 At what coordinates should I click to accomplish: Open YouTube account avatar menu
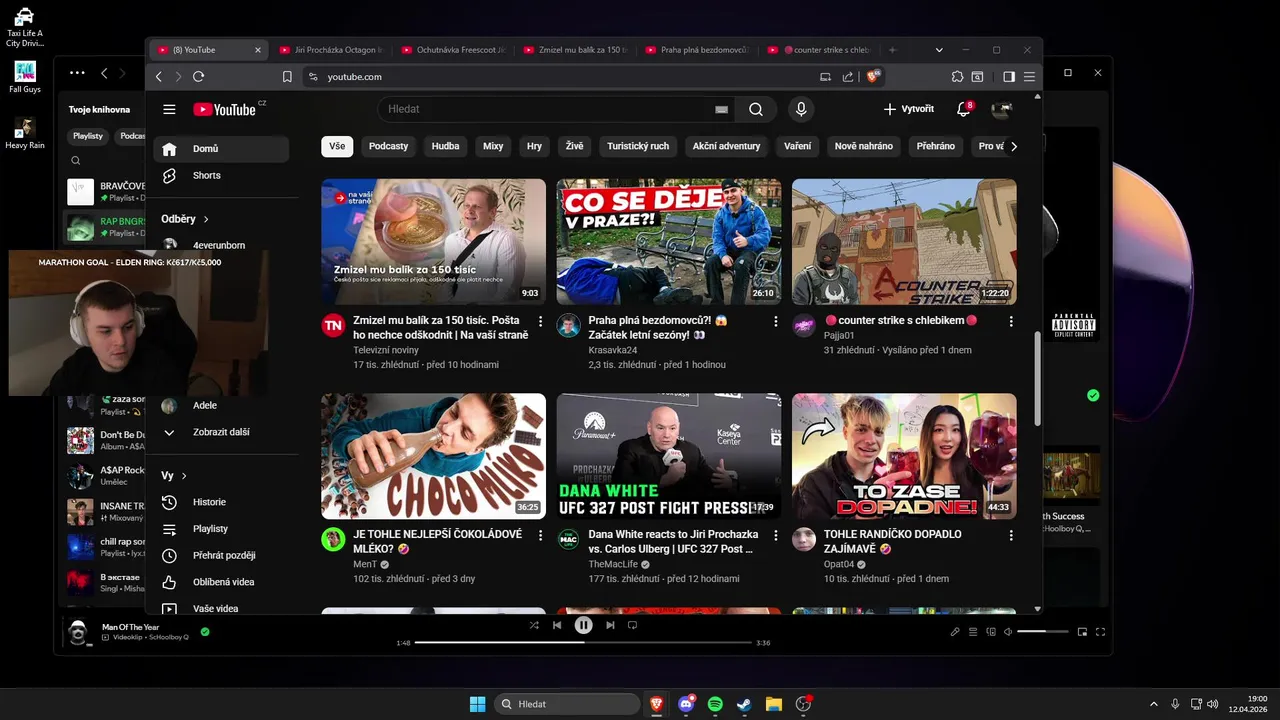click(x=1001, y=109)
